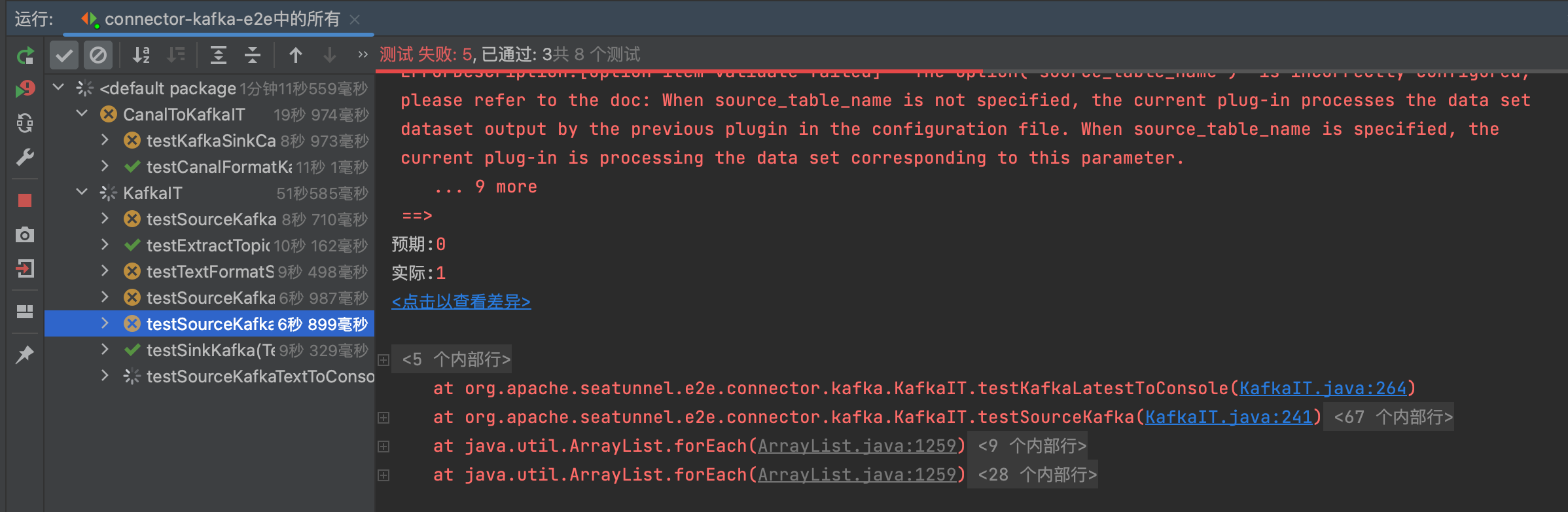
Task: Toggle showing passed tests
Action: coord(63,55)
